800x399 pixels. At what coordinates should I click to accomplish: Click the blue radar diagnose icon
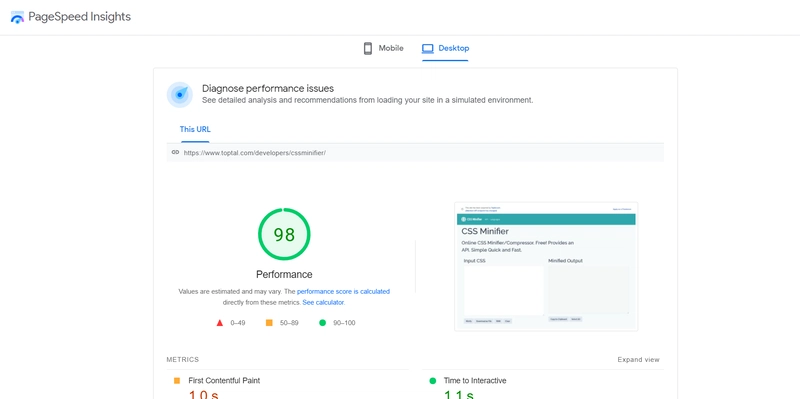[x=180, y=95]
